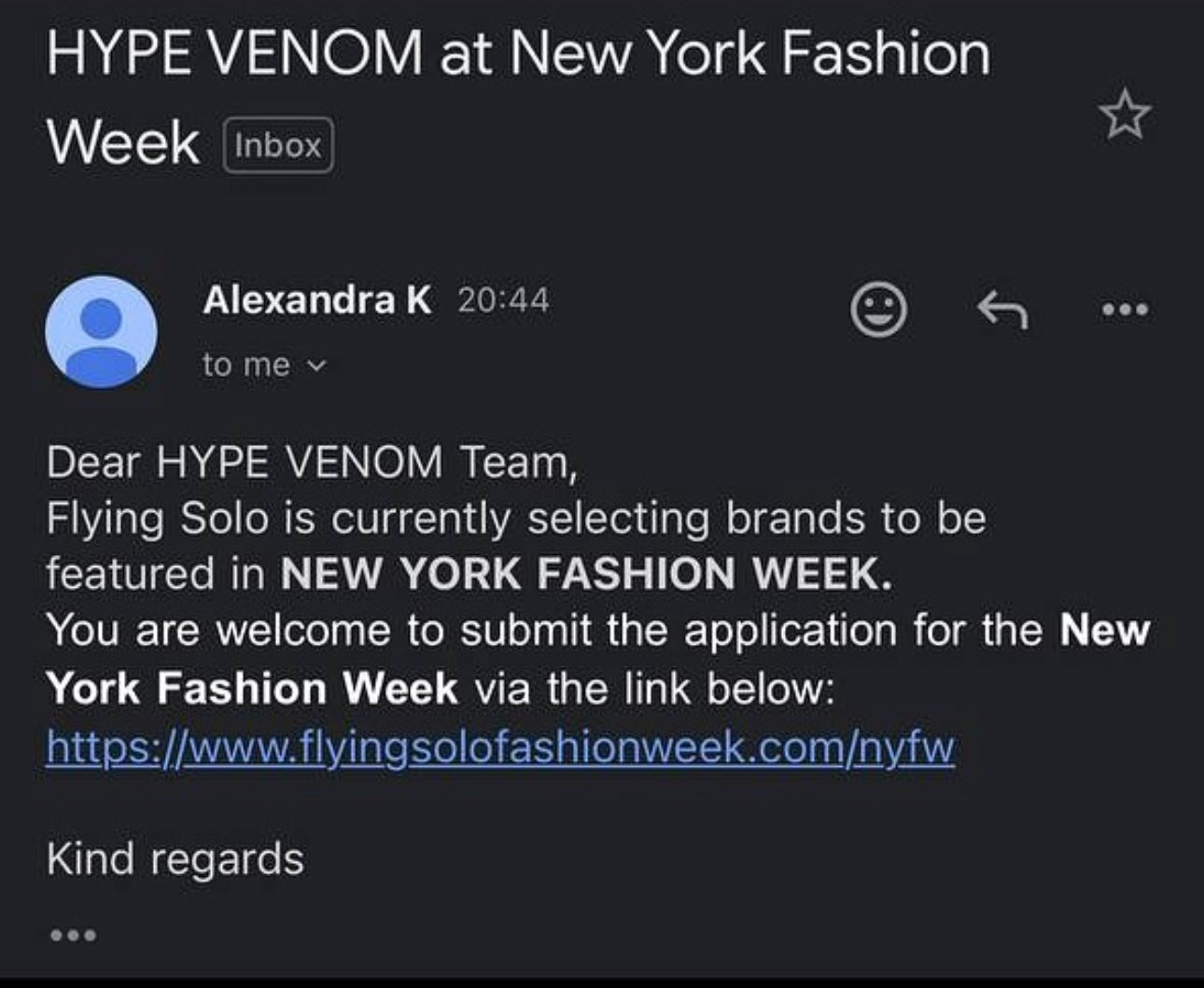
Task: Click the Inbox label tag
Action: [x=278, y=146]
